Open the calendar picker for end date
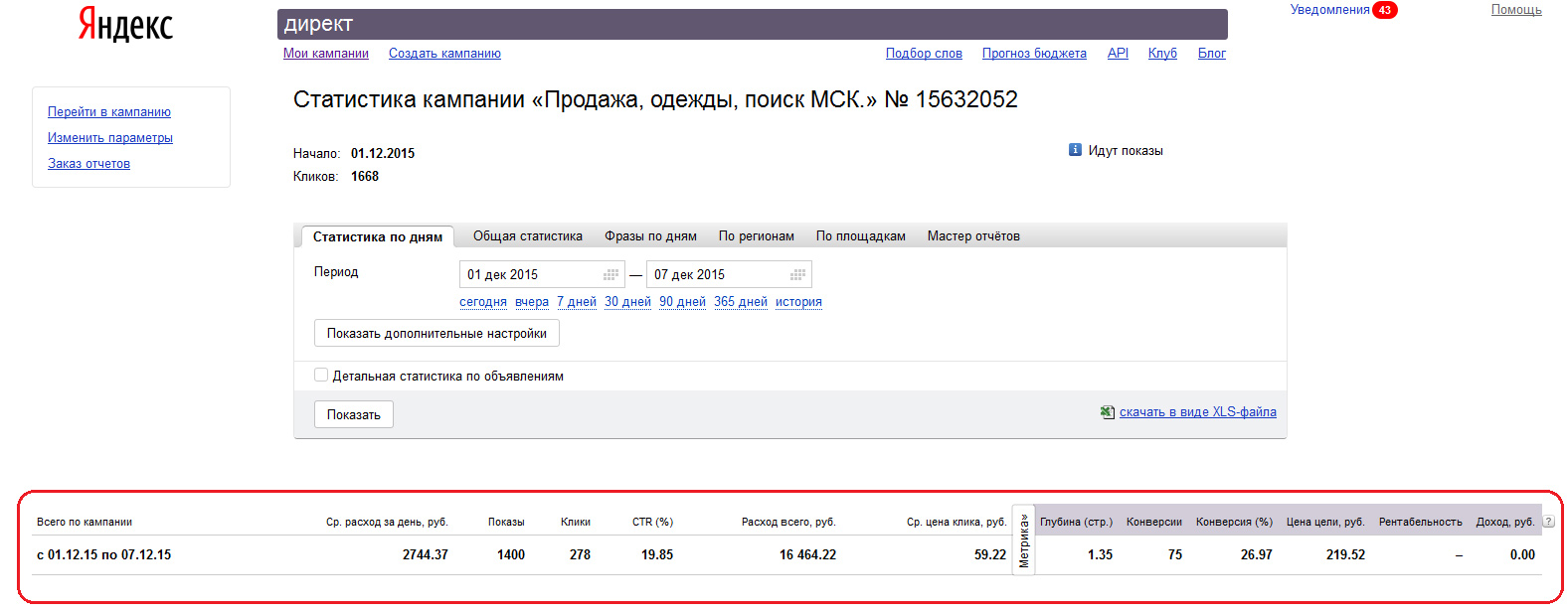Image resolution: width=1568 pixels, height=614 pixels. (x=797, y=275)
